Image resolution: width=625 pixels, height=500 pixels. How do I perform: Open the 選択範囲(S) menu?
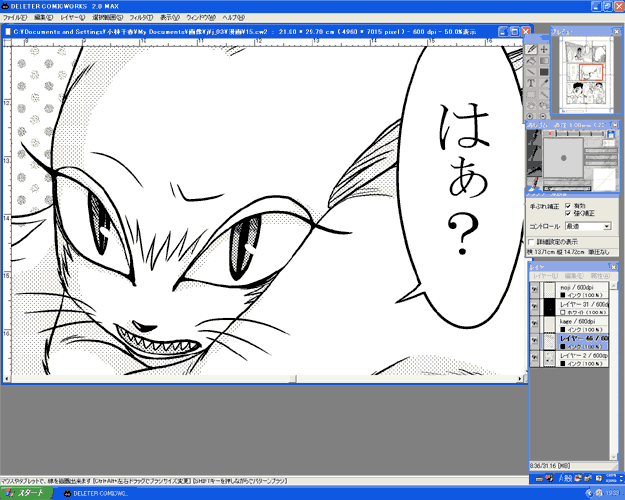point(108,18)
